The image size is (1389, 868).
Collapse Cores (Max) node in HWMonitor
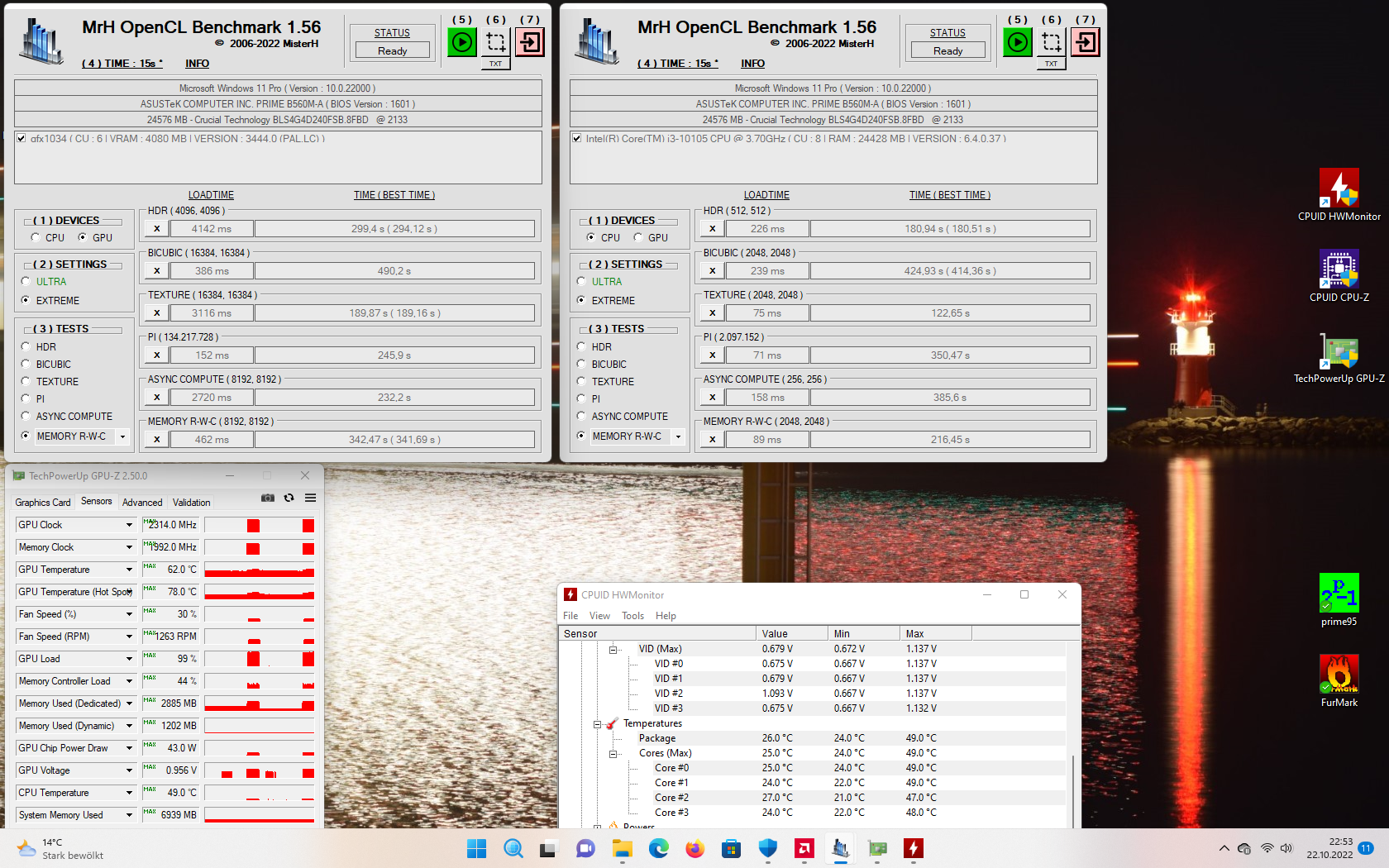[x=613, y=754]
